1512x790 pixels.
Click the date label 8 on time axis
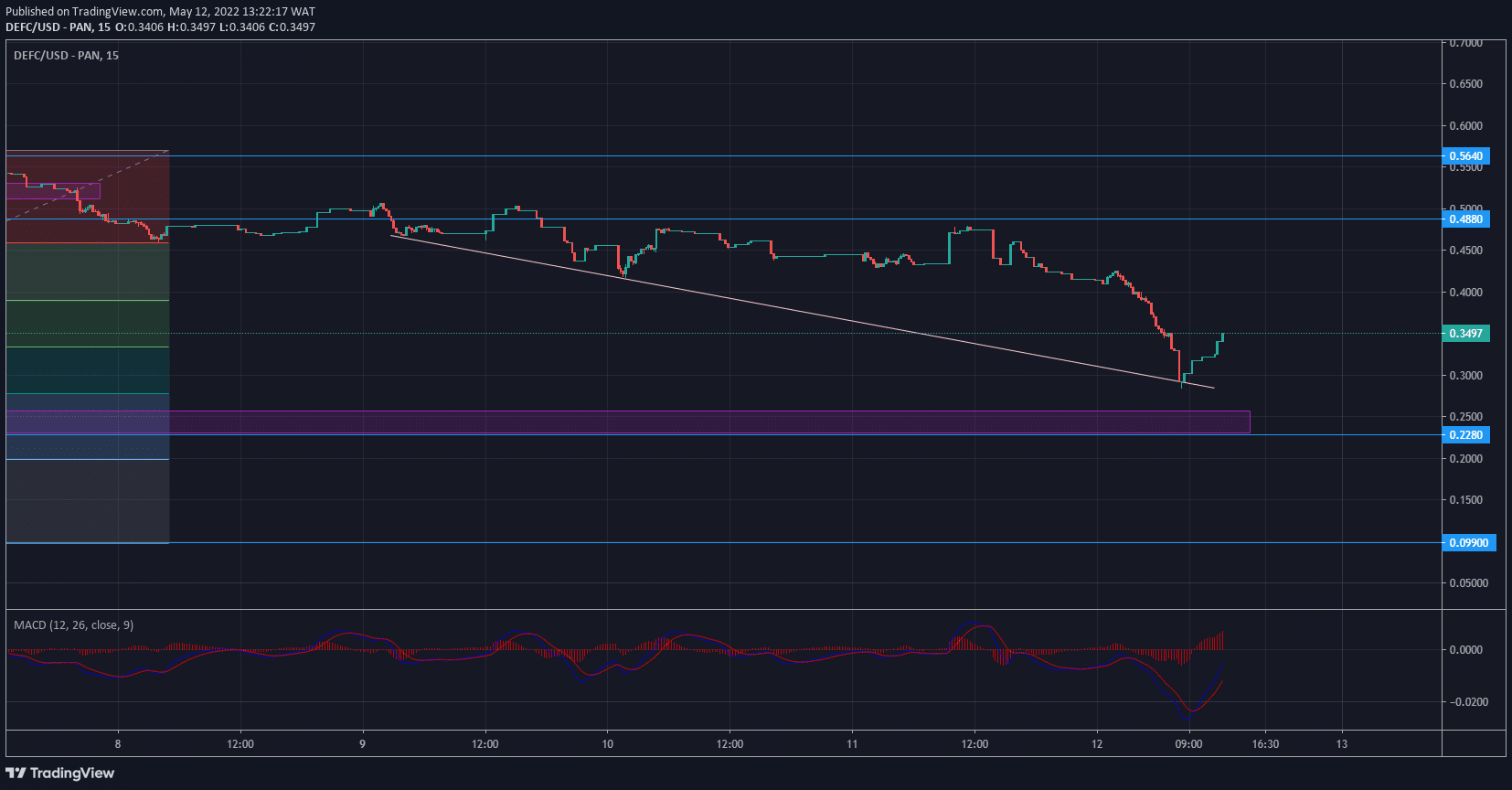pos(118,744)
